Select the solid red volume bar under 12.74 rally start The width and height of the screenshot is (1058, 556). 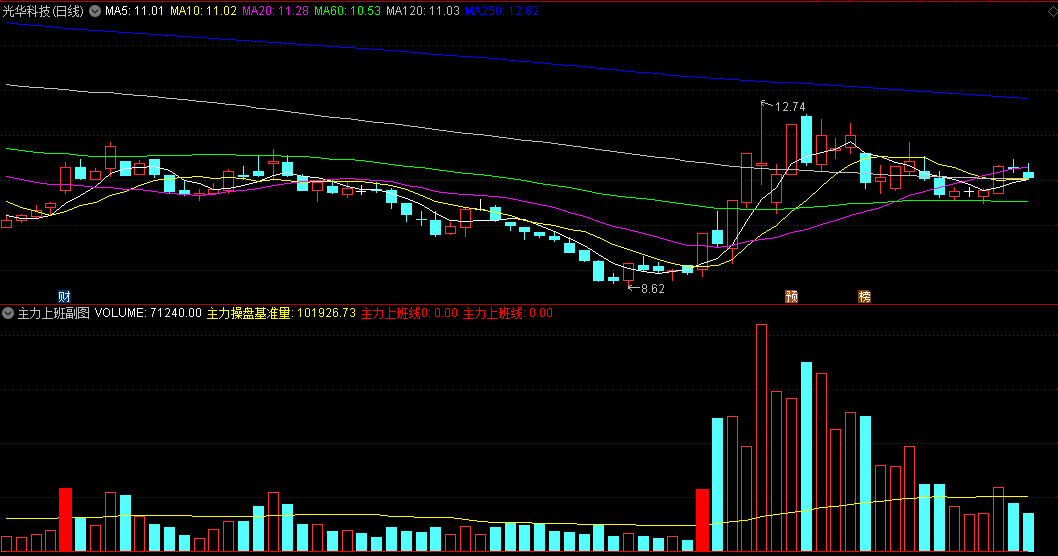point(702,520)
